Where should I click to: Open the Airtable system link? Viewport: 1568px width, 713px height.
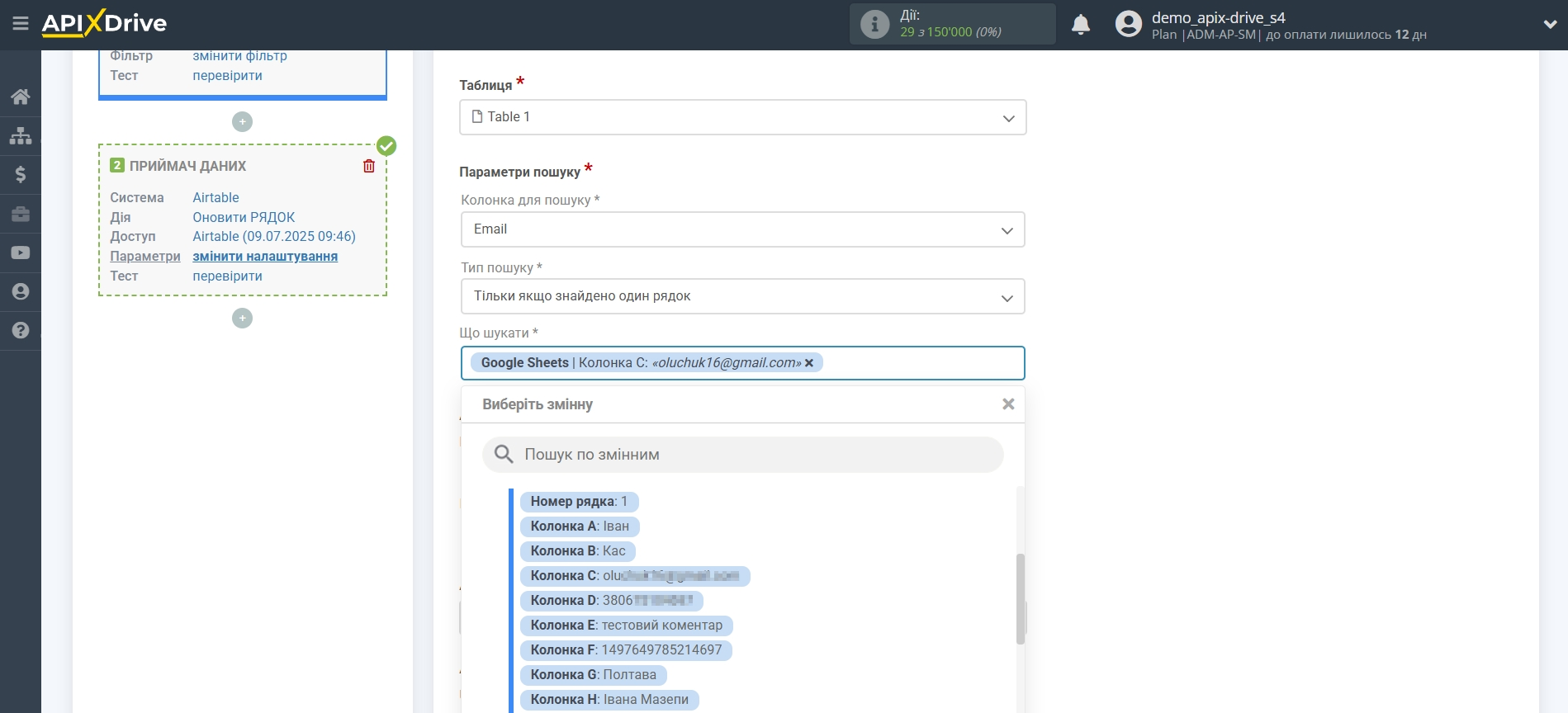click(216, 197)
